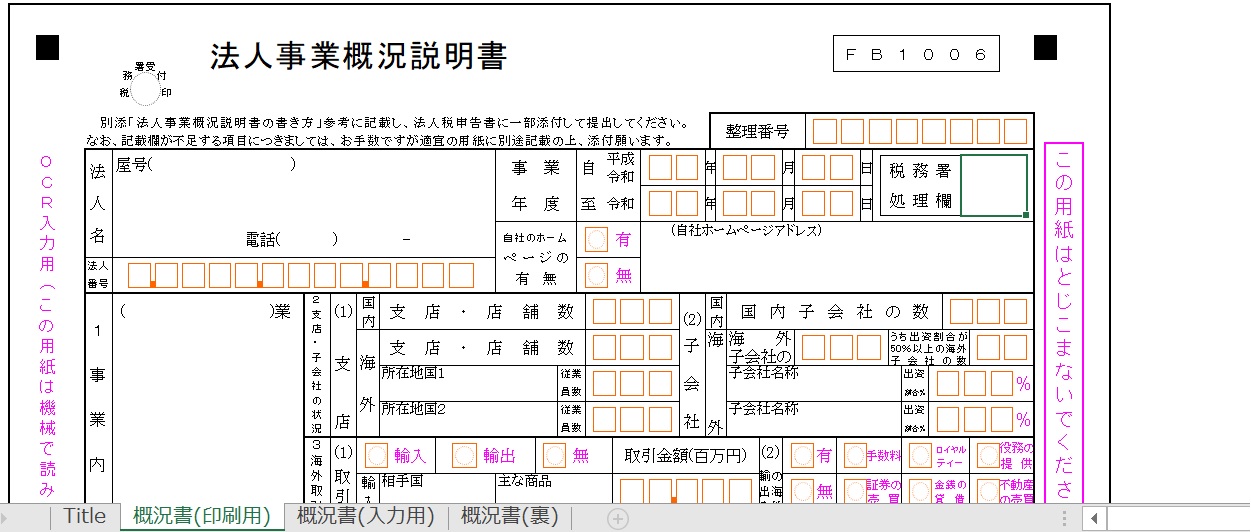1251x532 pixels.
Task: Check the 無 circle next to 輸出
Action: click(x=553, y=455)
